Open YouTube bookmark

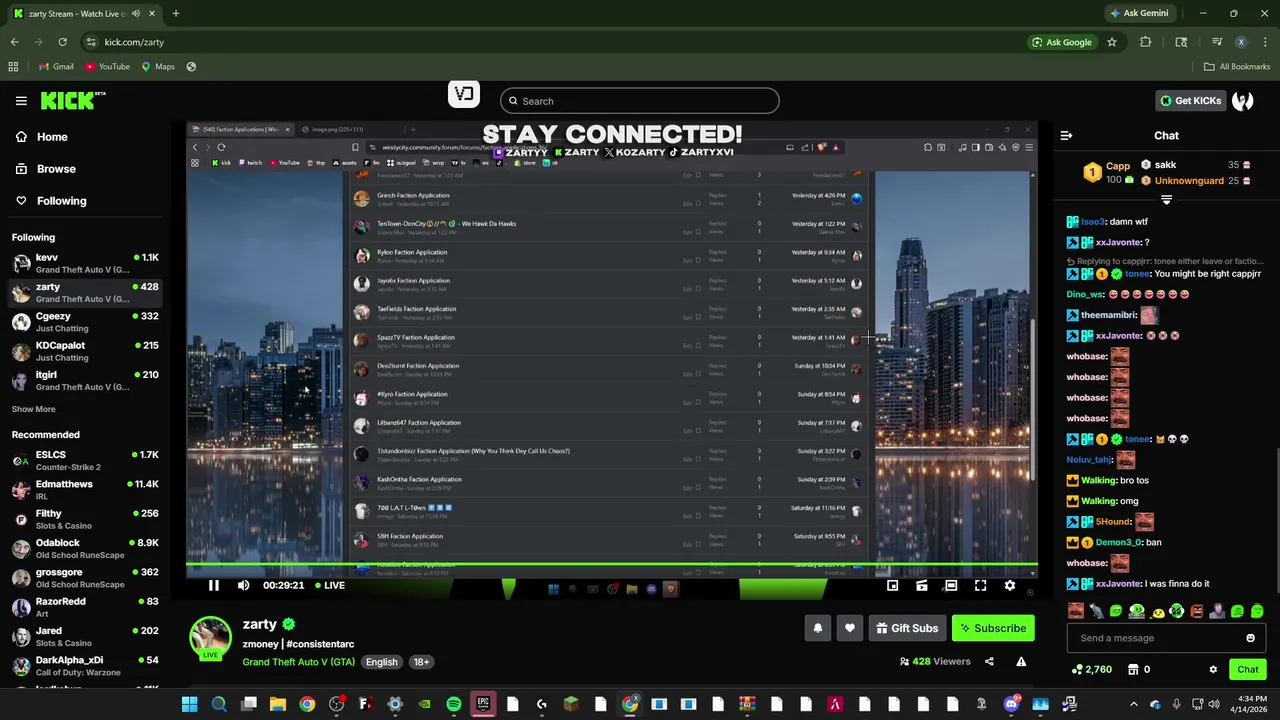coord(107,67)
